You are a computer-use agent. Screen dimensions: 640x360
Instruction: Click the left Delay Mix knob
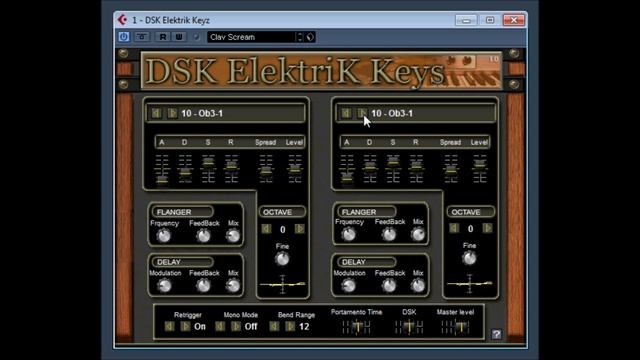point(233,285)
